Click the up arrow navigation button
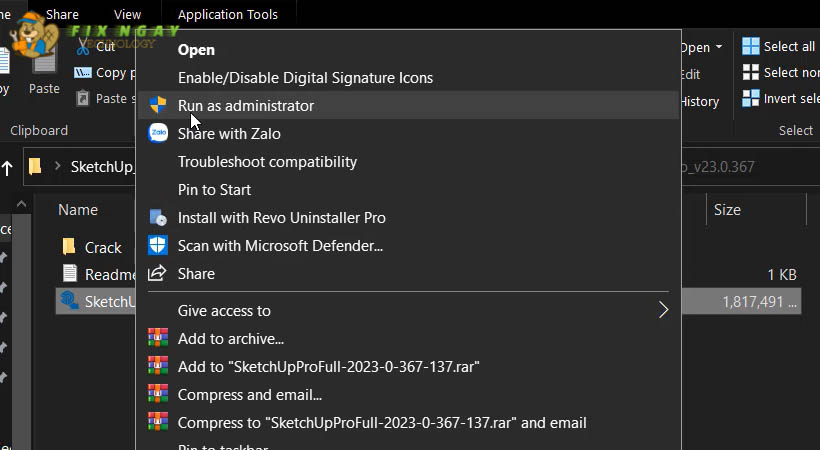The width and height of the screenshot is (820, 450). click(x=7, y=167)
